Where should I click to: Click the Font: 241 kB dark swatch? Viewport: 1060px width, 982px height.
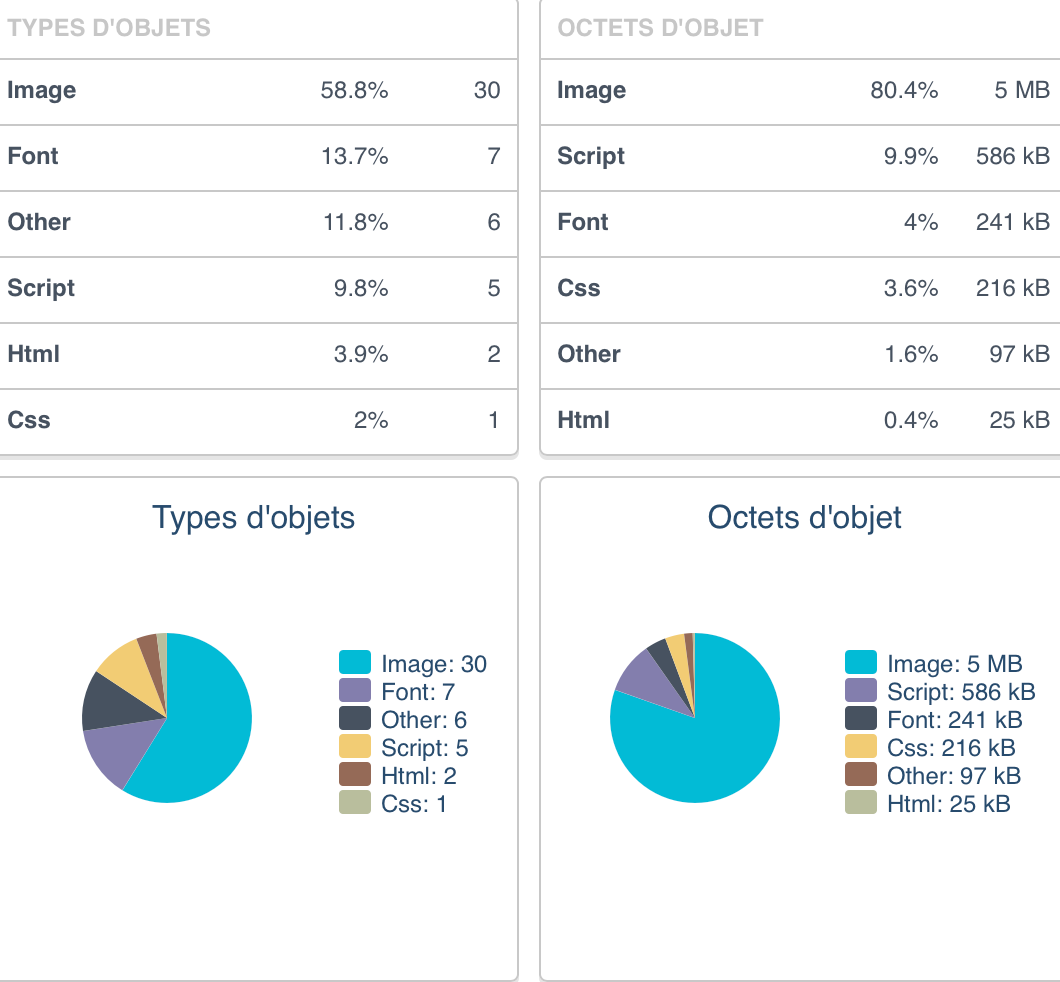click(x=861, y=718)
